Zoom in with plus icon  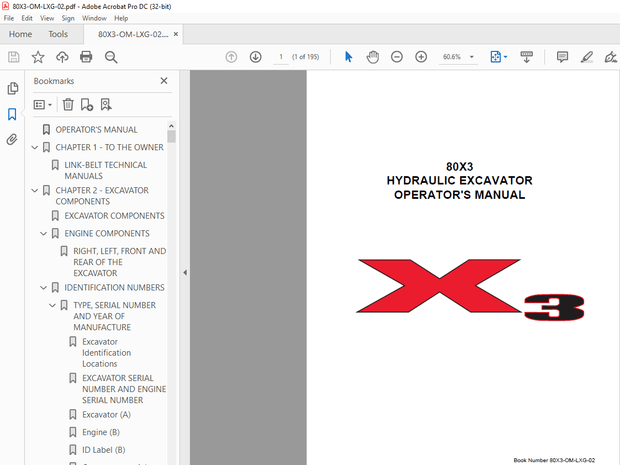click(x=421, y=57)
